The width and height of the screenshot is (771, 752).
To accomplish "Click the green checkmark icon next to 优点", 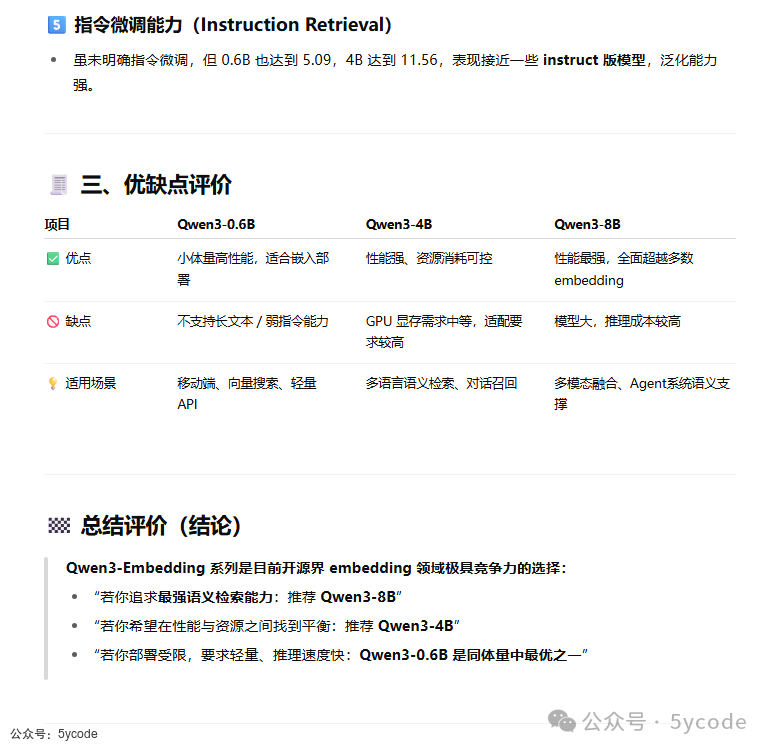I will tap(53, 258).
